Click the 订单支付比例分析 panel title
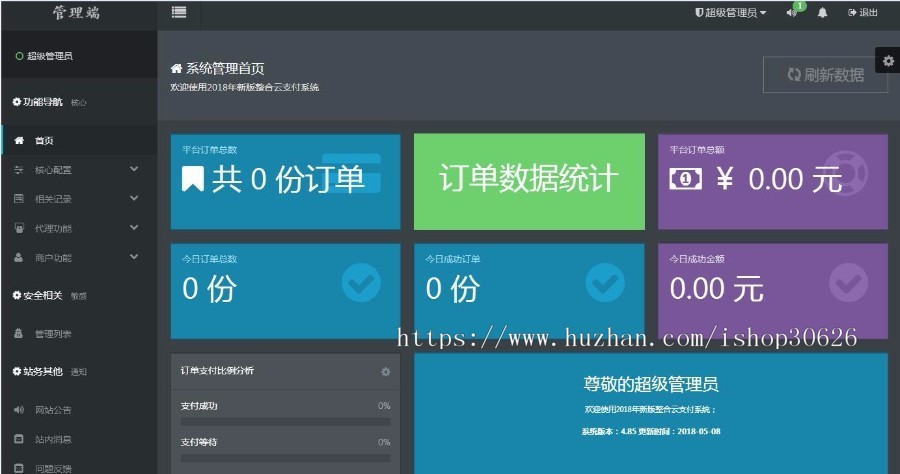The height and width of the screenshot is (474, 900). [x=217, y=371]
